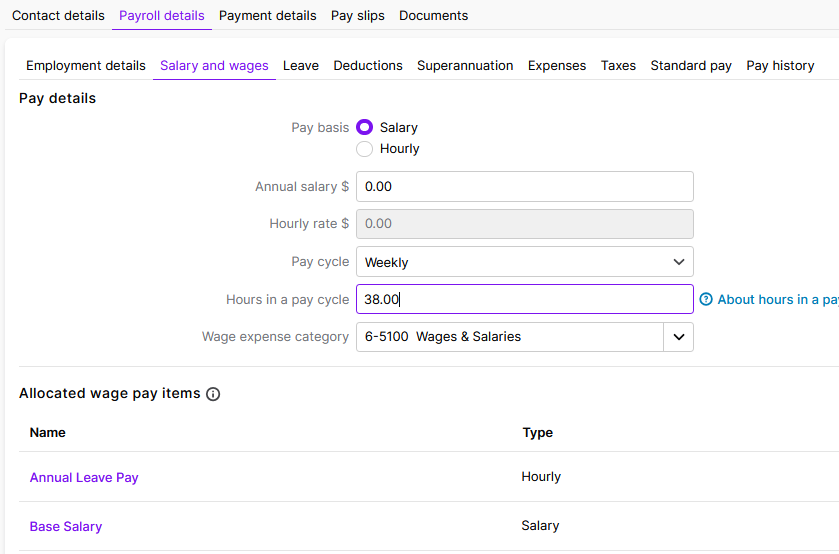Click the Hours in a pay cycle field

[524, 299]
